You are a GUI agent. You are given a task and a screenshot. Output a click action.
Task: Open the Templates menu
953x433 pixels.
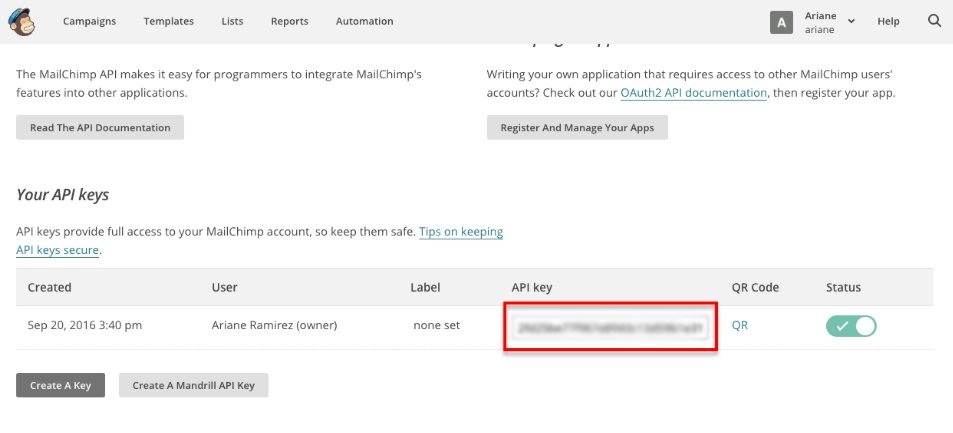169,21
